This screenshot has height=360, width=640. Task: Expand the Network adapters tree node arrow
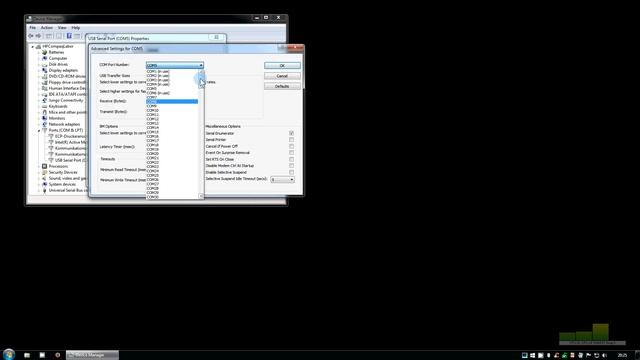tap(39, 124)
